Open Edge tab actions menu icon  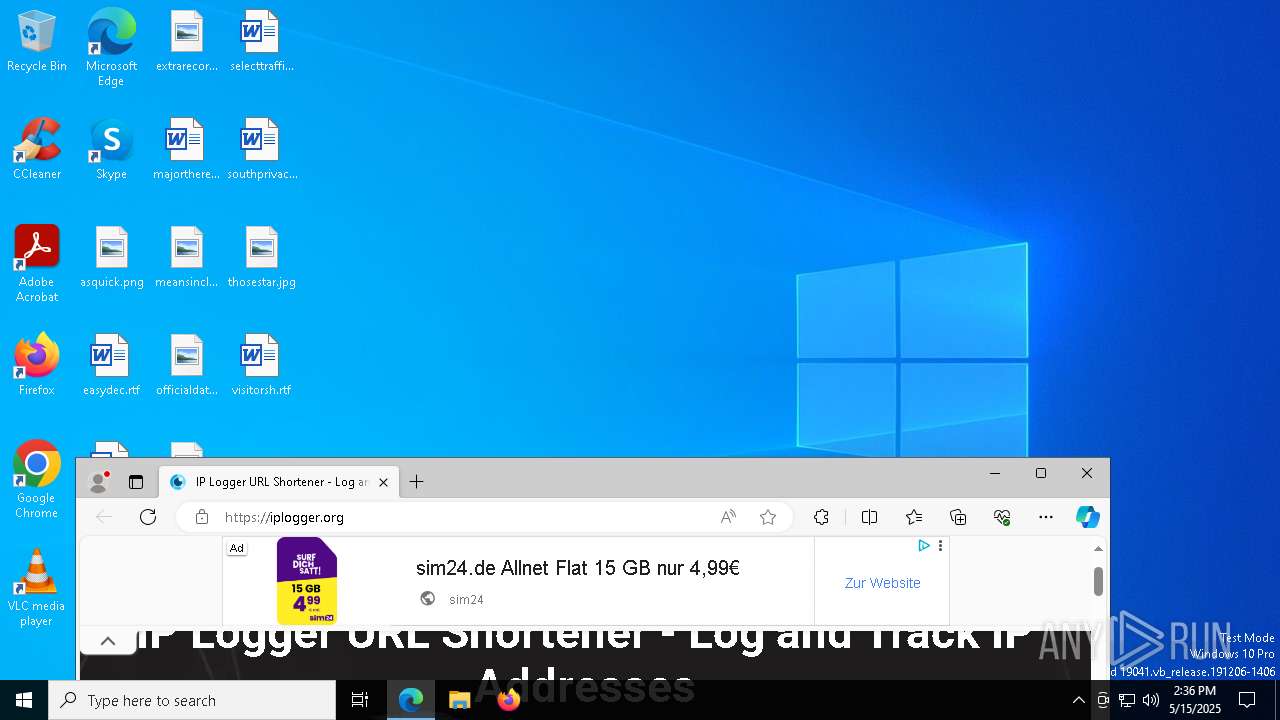pyautogui.click(x=136, y=482)
